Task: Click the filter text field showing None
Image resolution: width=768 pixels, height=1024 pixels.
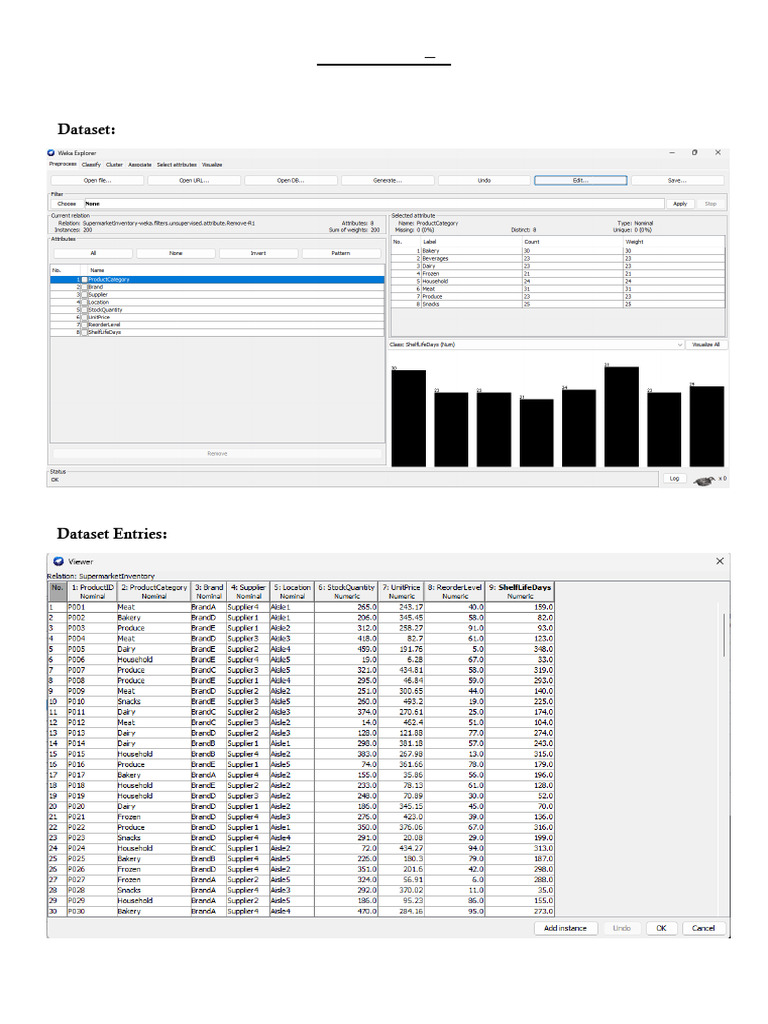Action: [x=374, y=204]
